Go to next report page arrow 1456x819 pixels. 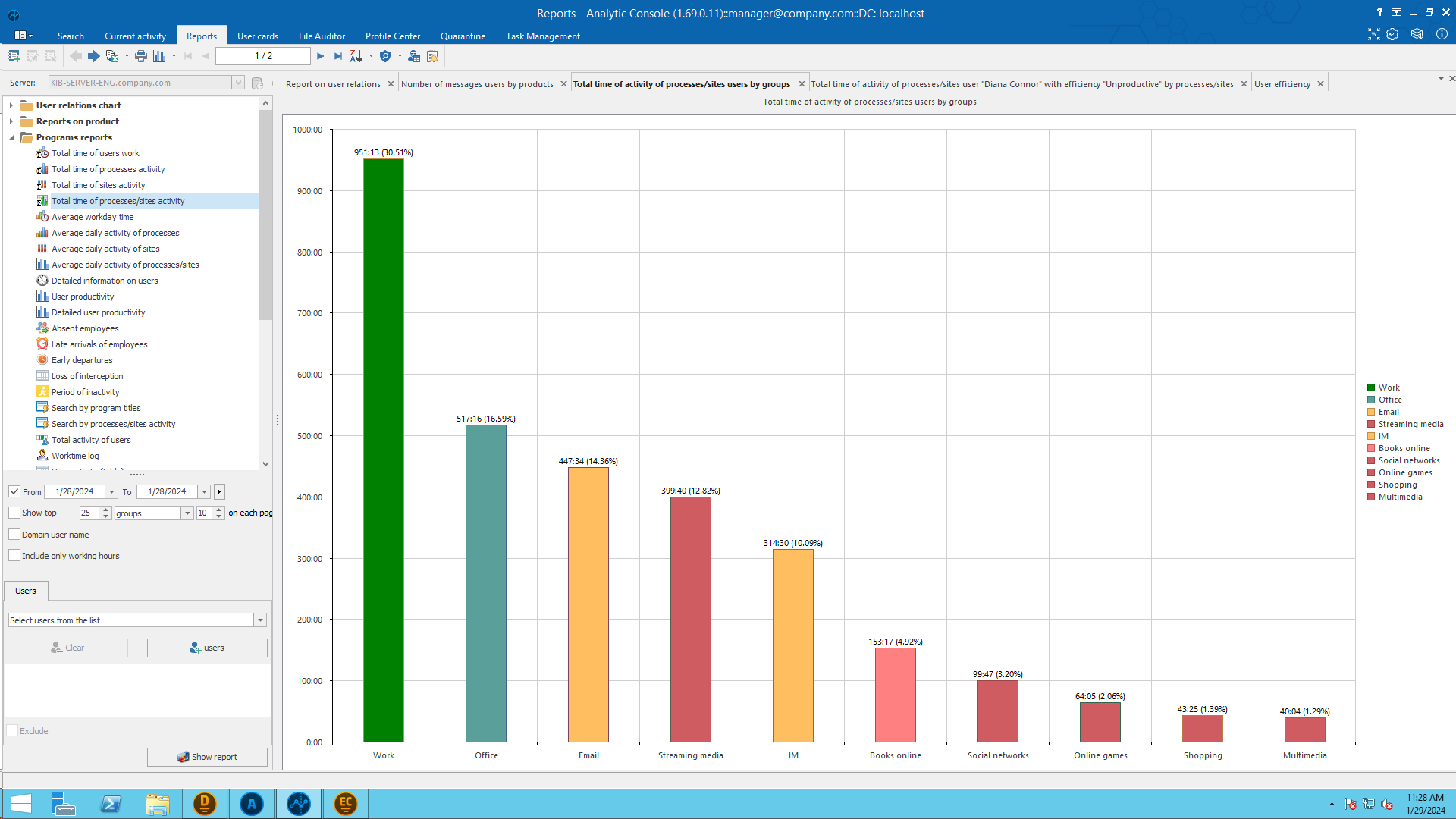[x=321, y=56]
